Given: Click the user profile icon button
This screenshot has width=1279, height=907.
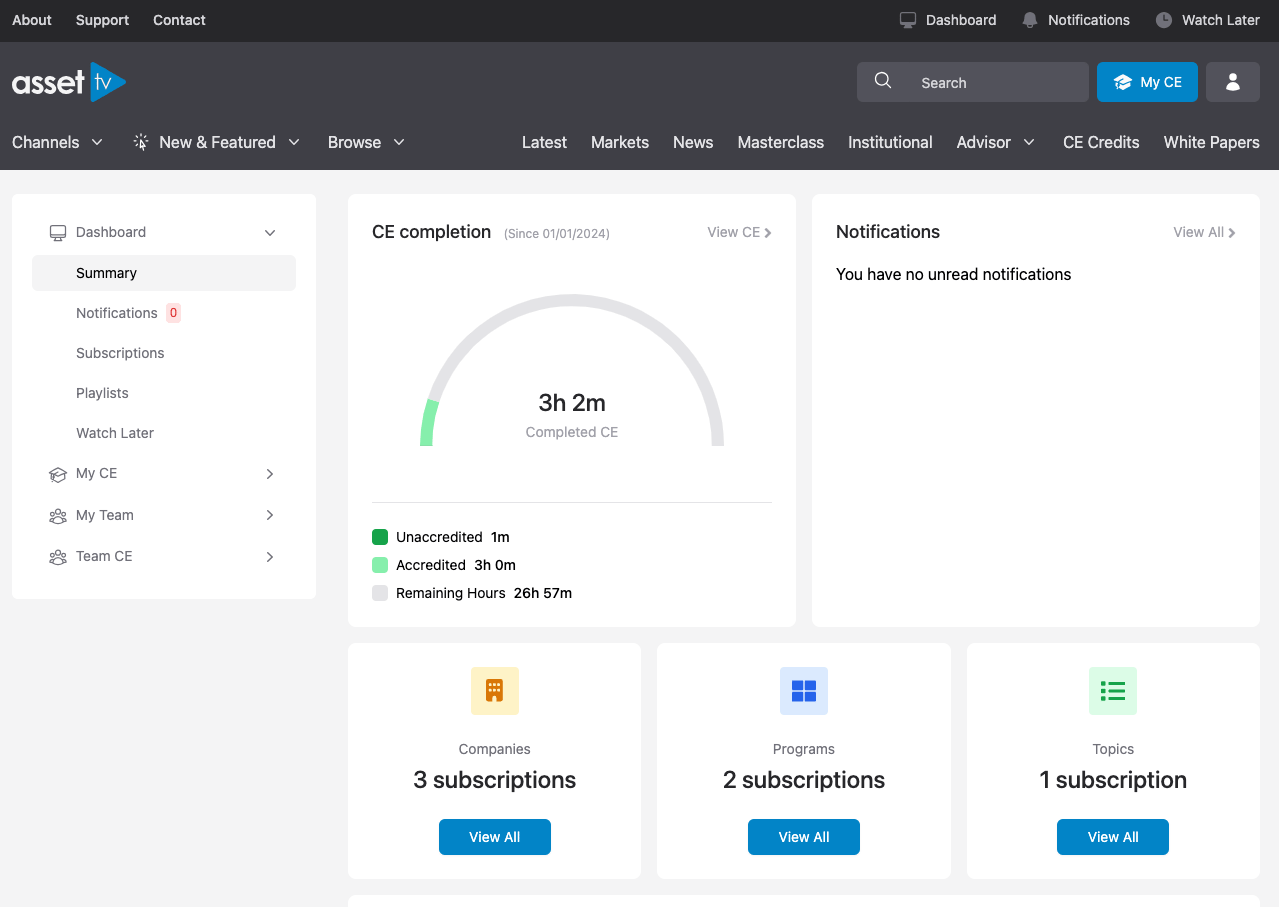Looking at the screenshot, I should [1232, 82].
